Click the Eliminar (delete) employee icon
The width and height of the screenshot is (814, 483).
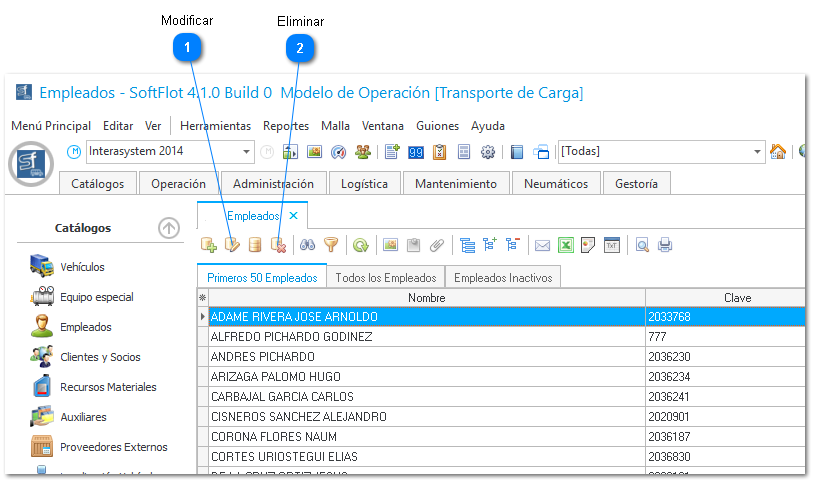coord(278,244)
